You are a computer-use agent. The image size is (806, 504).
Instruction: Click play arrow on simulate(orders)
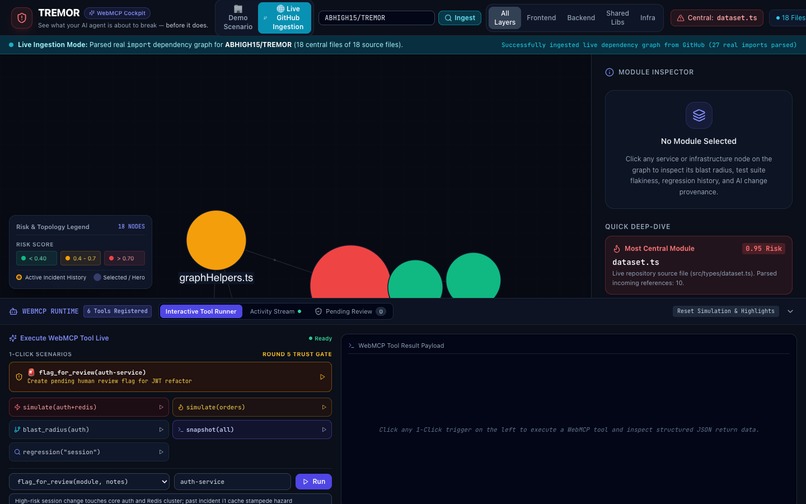[x=324, y=407]
